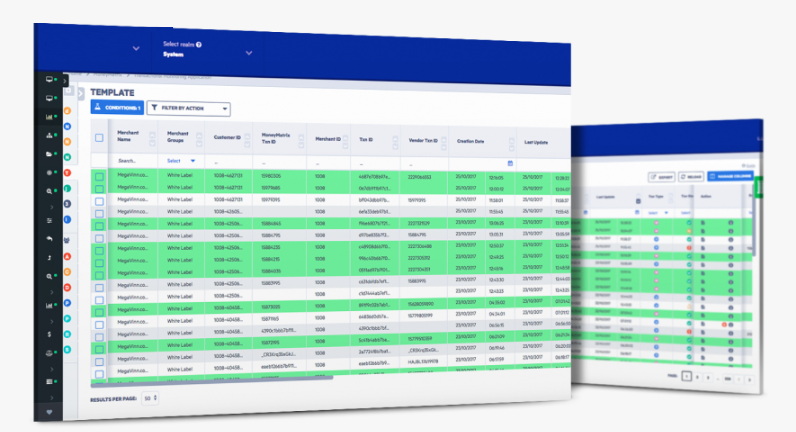This screenshot has height=432, width=796.
Task: Open the bar chart icon in the dark sidebar
Action: (48, 116)
